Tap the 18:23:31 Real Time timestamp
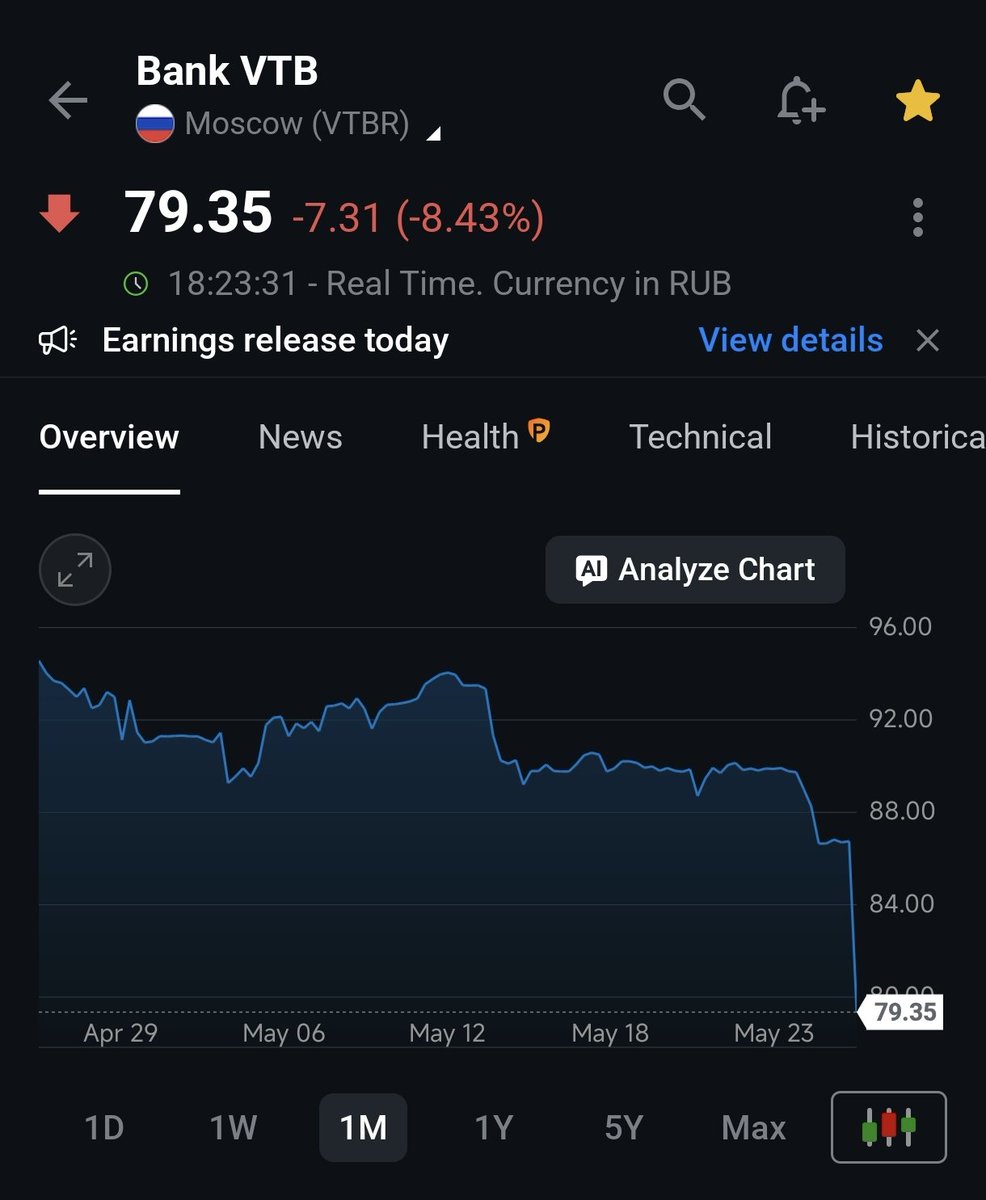The width and height of the screenshot is (986, 1200). 449,284
